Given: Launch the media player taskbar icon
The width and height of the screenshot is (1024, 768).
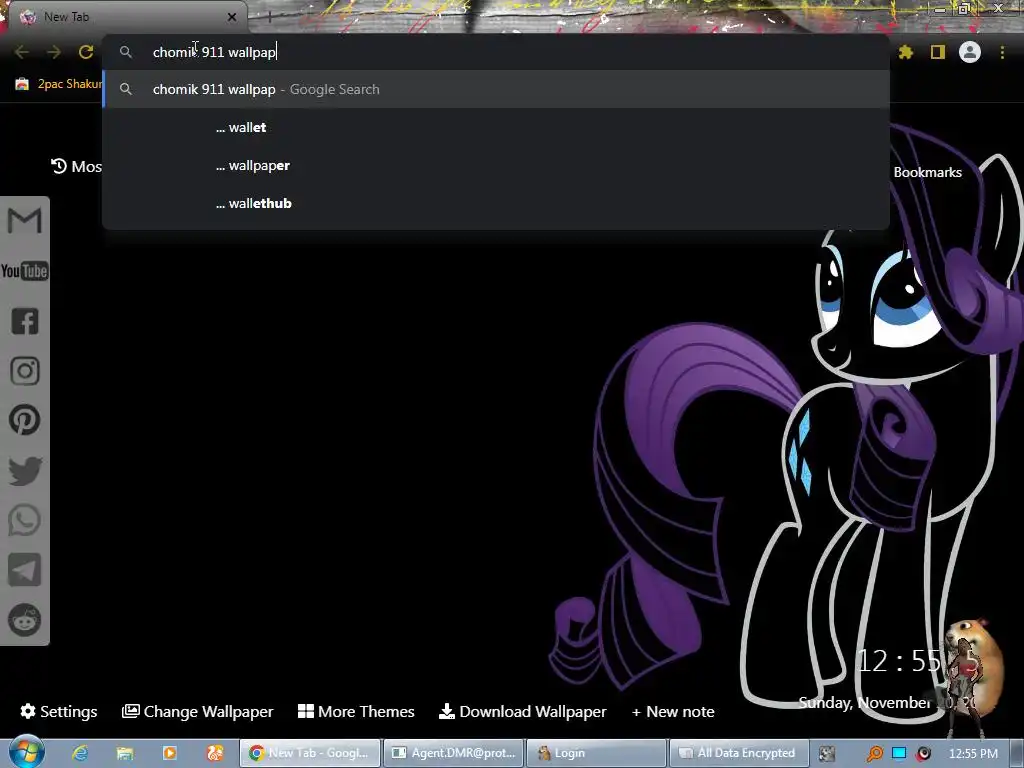Looking at the screenshot, I should (x=169, y=753).
